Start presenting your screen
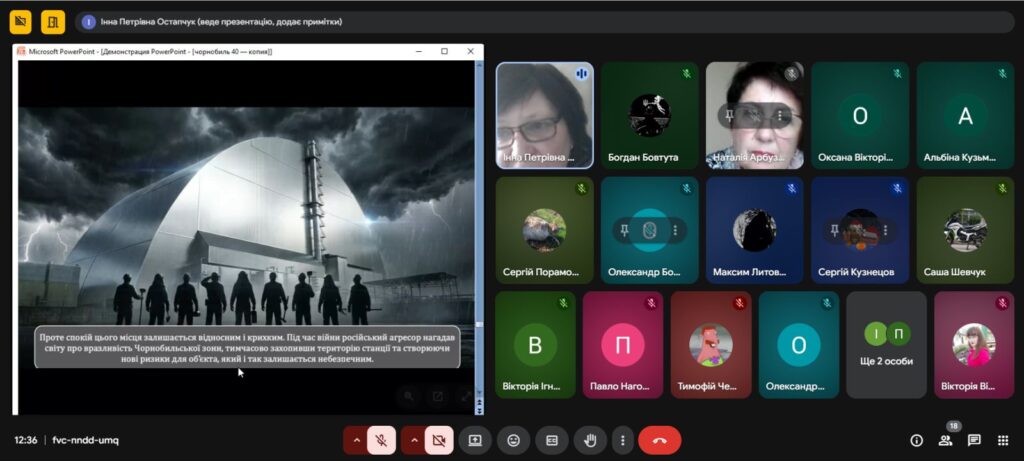 pyautogui.click(x=475, y=440)
